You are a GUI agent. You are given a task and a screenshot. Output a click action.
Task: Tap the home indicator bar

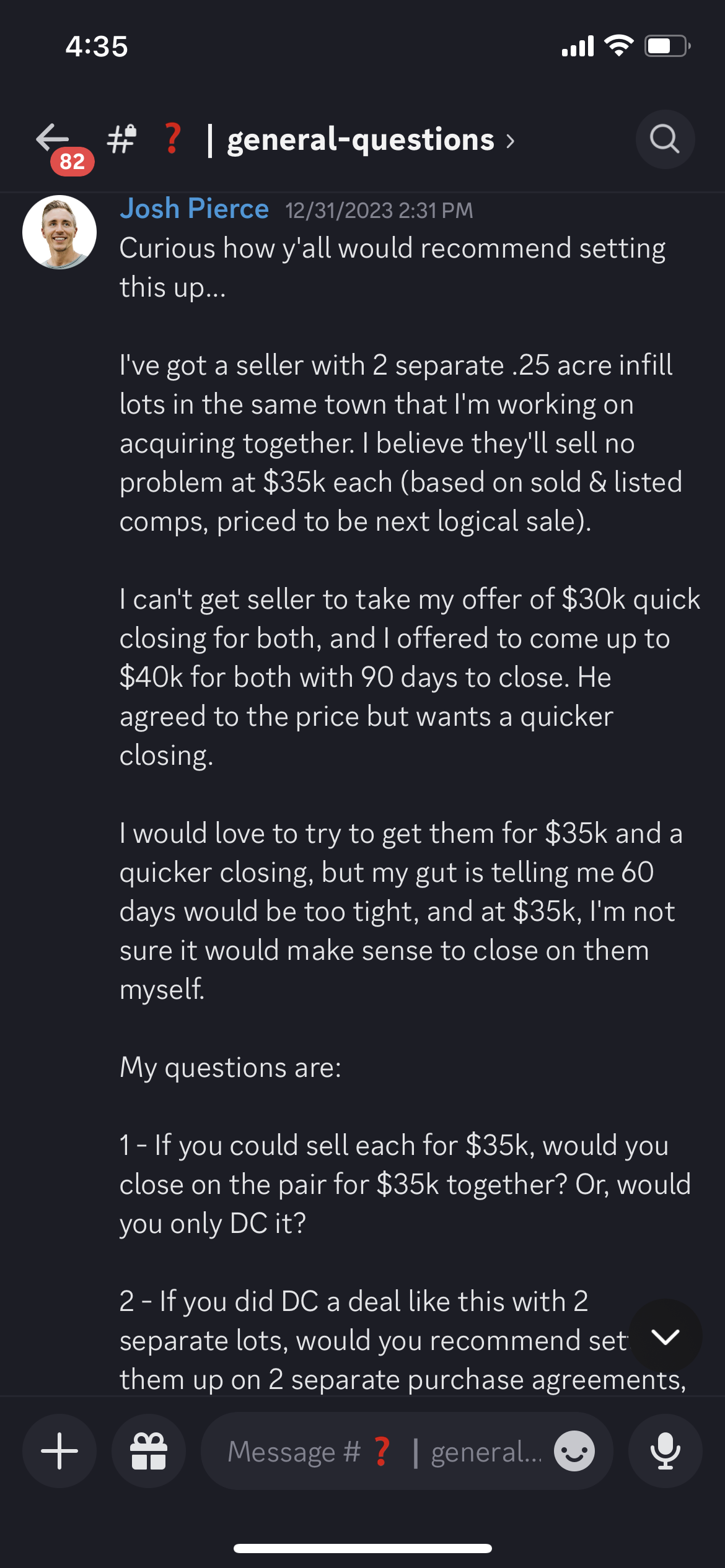click(x=362, y=1548)
